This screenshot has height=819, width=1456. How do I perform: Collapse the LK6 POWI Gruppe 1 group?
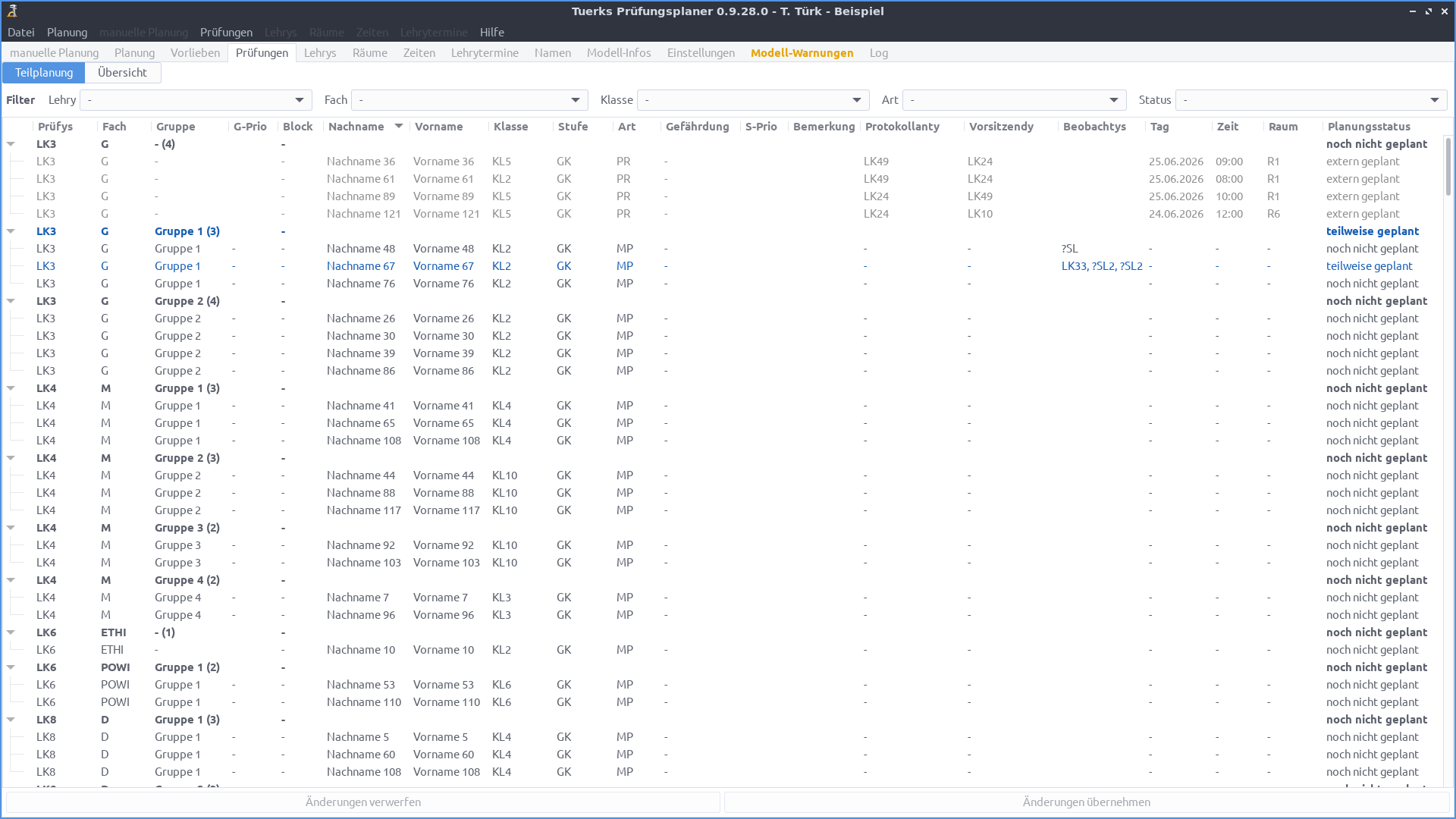[11, 667]
